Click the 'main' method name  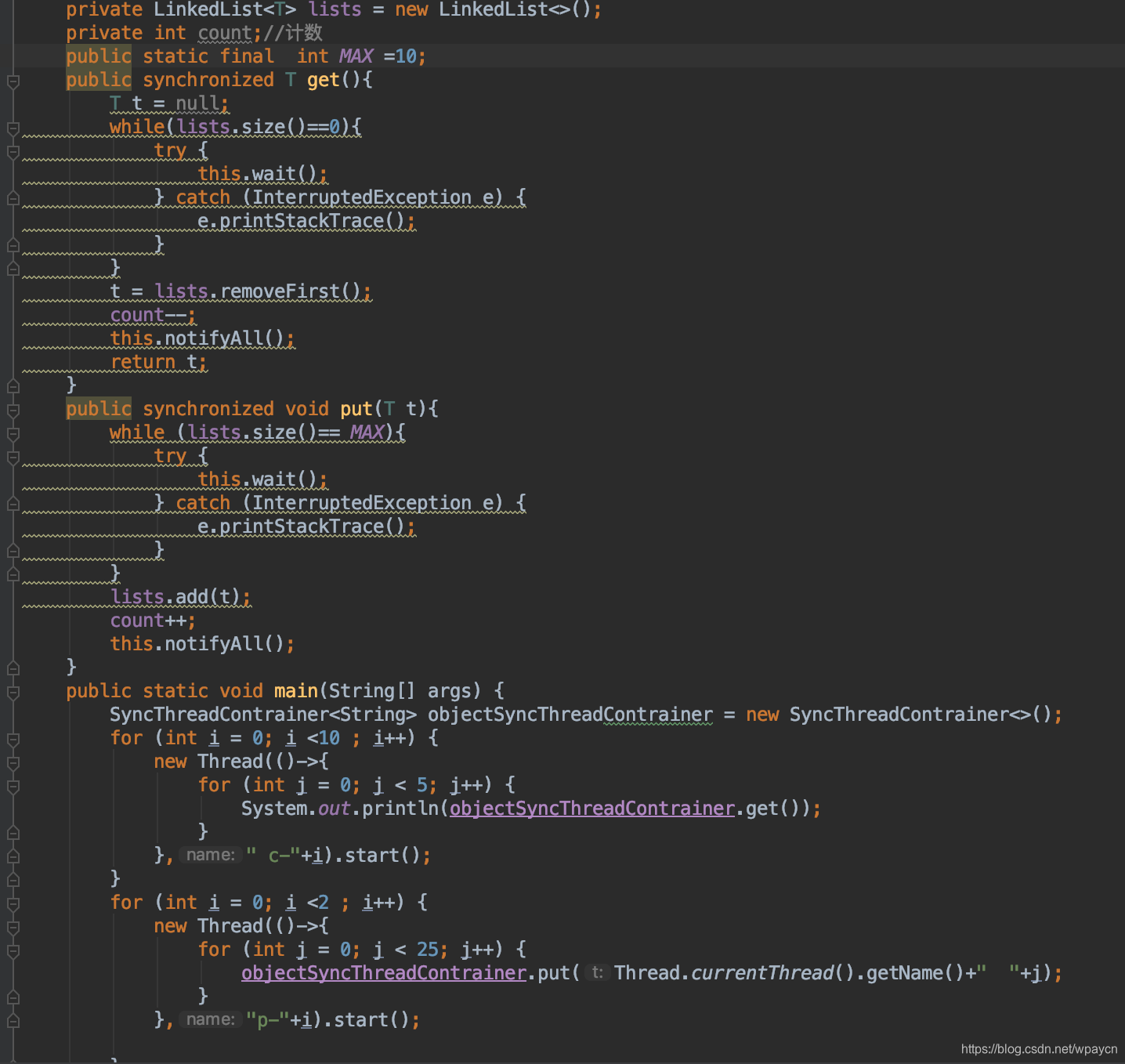[x=296, y=691]
